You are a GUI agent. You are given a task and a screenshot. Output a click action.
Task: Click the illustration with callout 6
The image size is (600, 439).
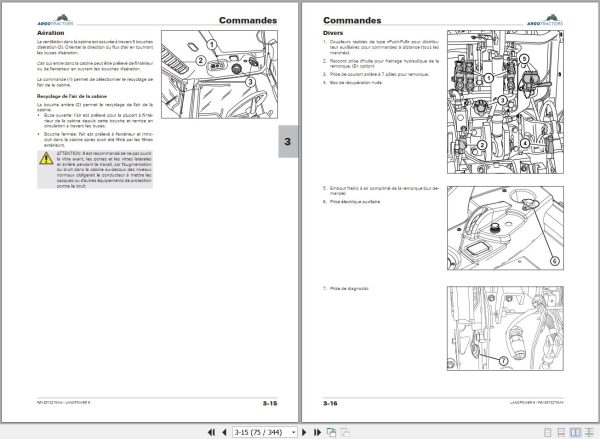pyautogui.click(x=505, y=228)
